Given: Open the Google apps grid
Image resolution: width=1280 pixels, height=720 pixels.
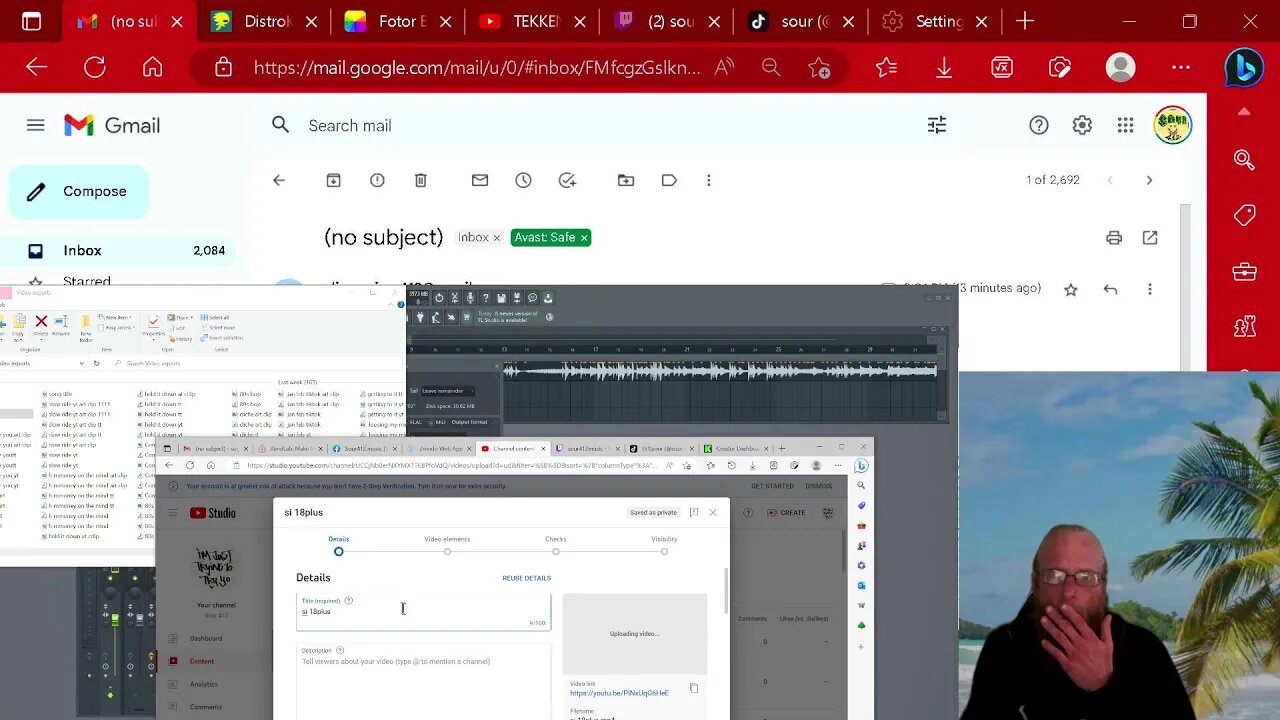Looking at the screenshot, I should [1126, 125].
